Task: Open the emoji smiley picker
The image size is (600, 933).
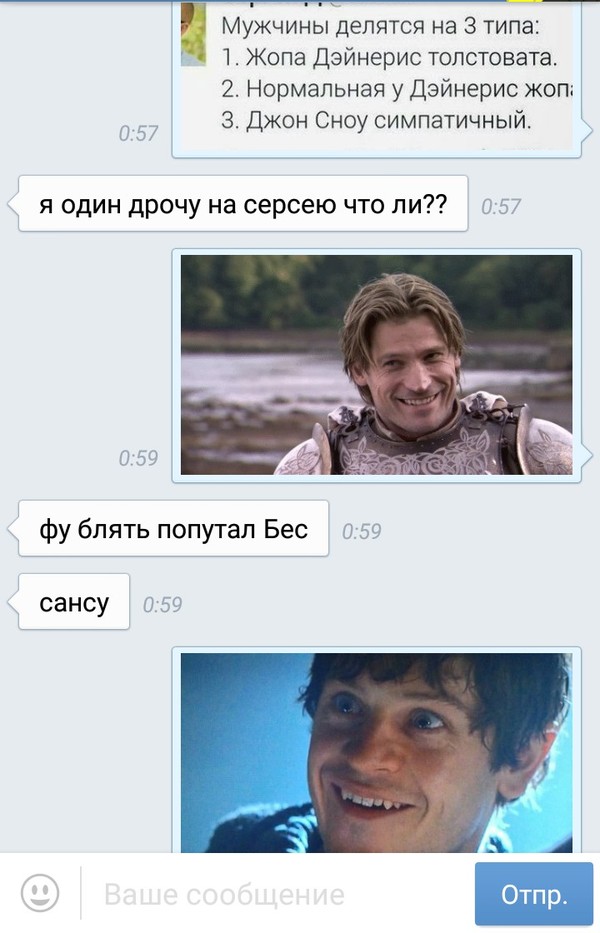Action: (40, 893)
